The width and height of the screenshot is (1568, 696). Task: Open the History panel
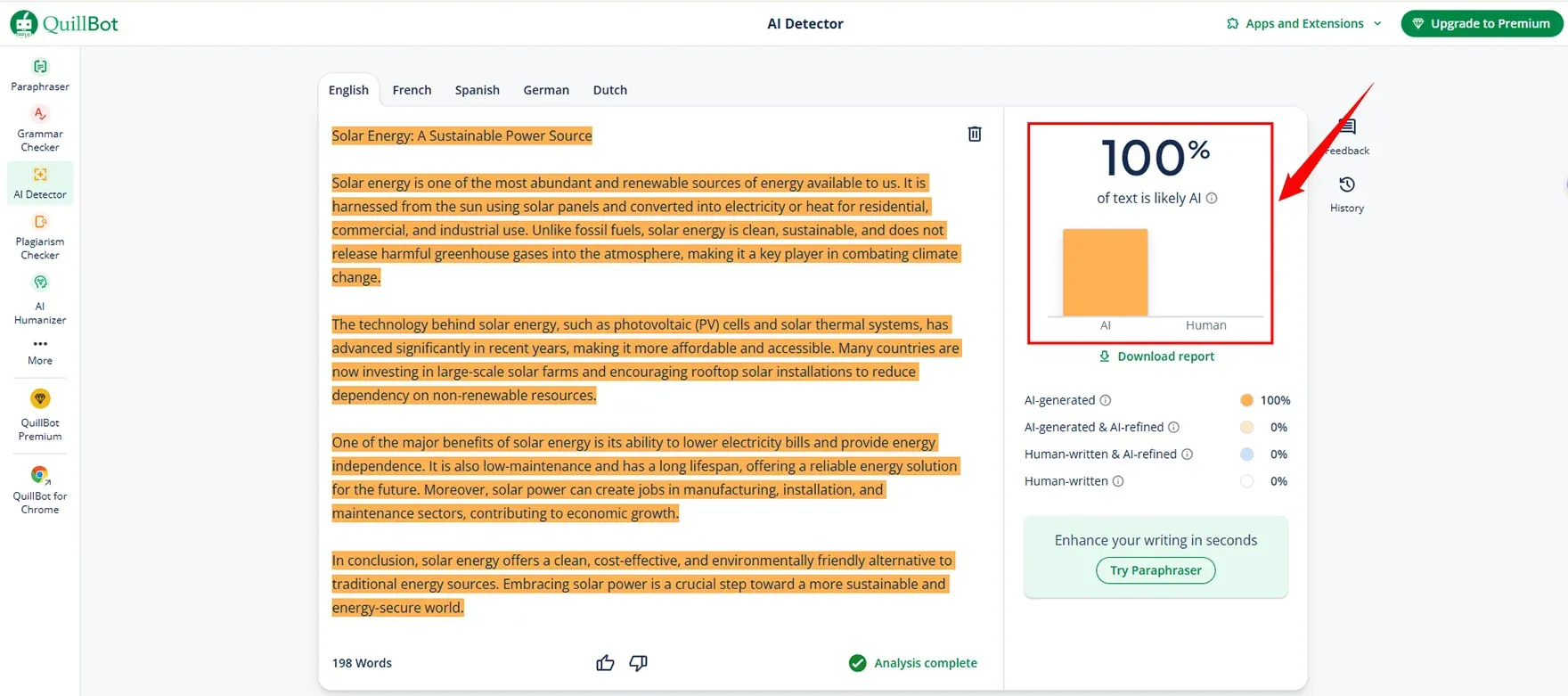click(1347, 194)
